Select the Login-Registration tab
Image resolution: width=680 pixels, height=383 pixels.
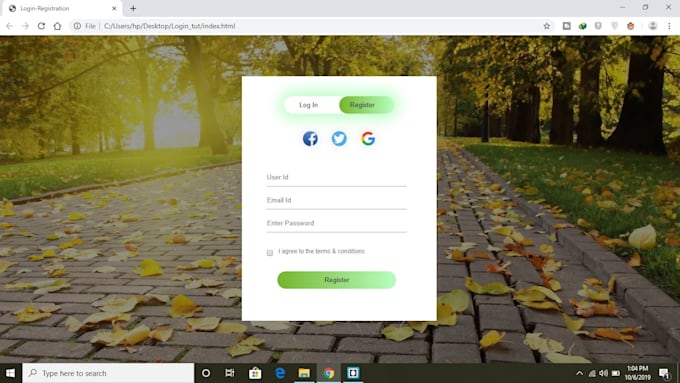point(61,8)
